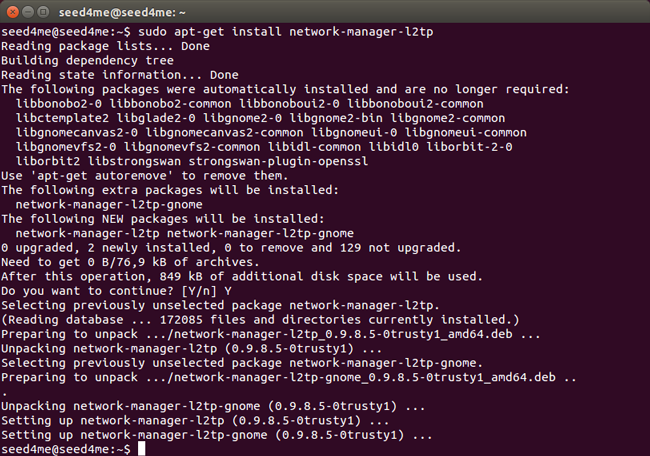
Task: Click the 'Setting up network-manager-l2tp-gnome' line
Action: click(x=217, y=435)
